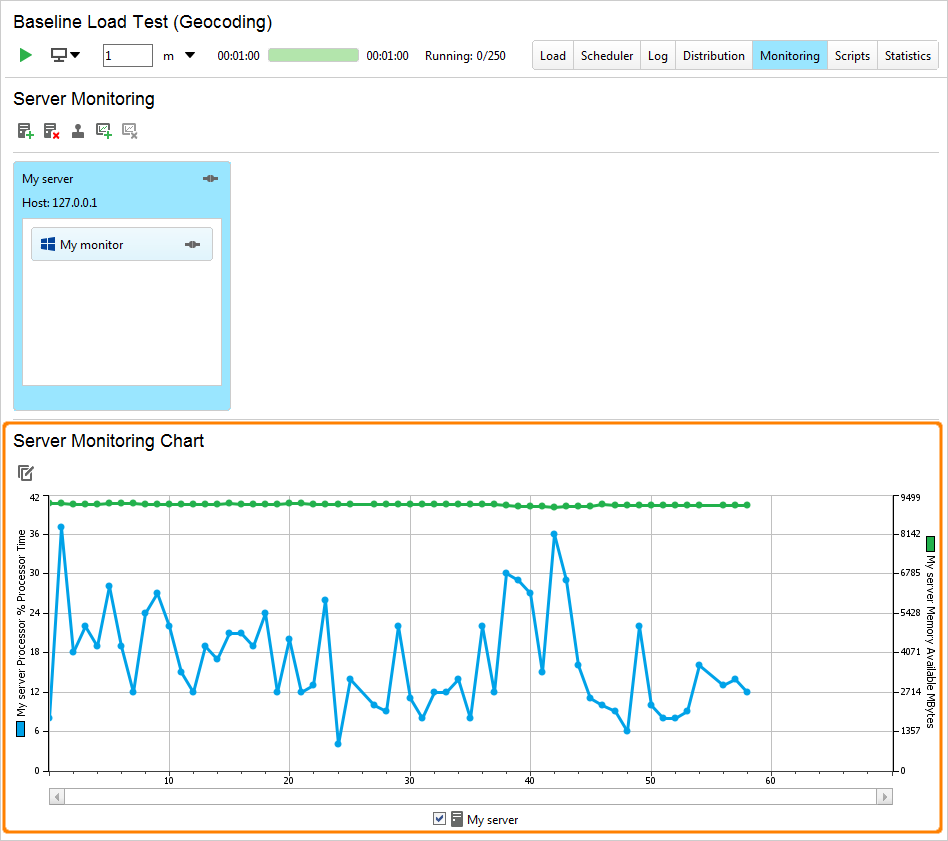Select the Add Monitor stamp icon
Viewport: 948px width, 841px height.
(78, 130)
